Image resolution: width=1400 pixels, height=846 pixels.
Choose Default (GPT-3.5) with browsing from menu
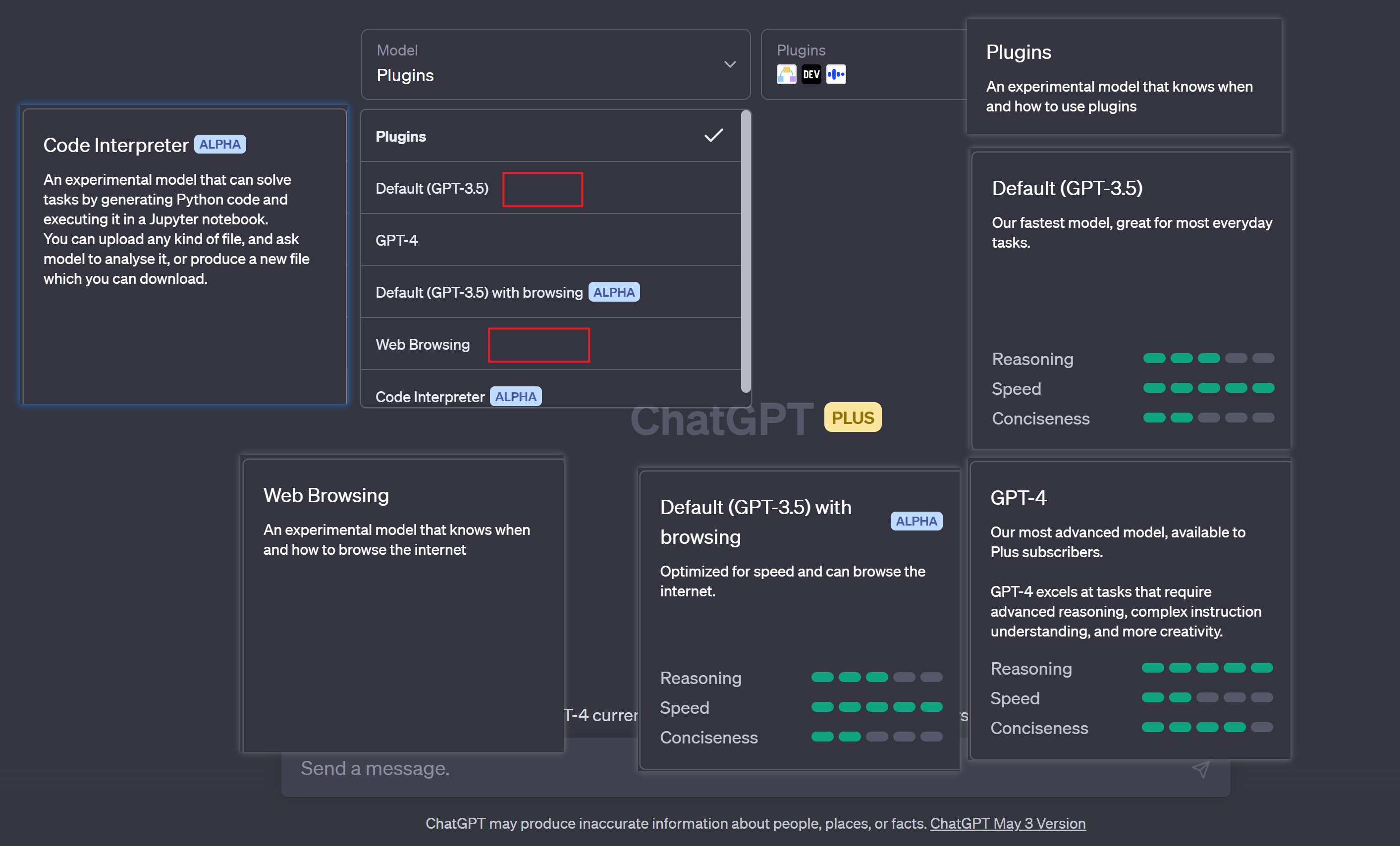tap(479, 291)
